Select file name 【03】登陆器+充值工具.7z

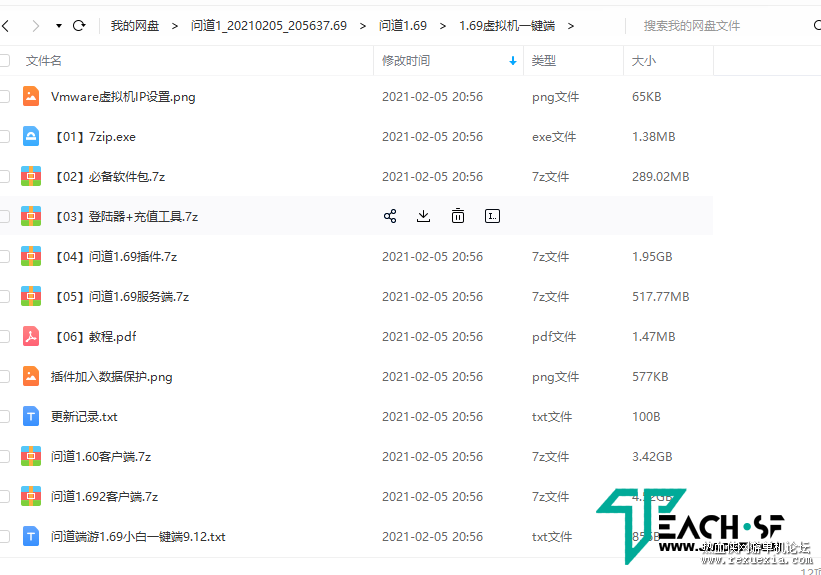tap(126, 217)
